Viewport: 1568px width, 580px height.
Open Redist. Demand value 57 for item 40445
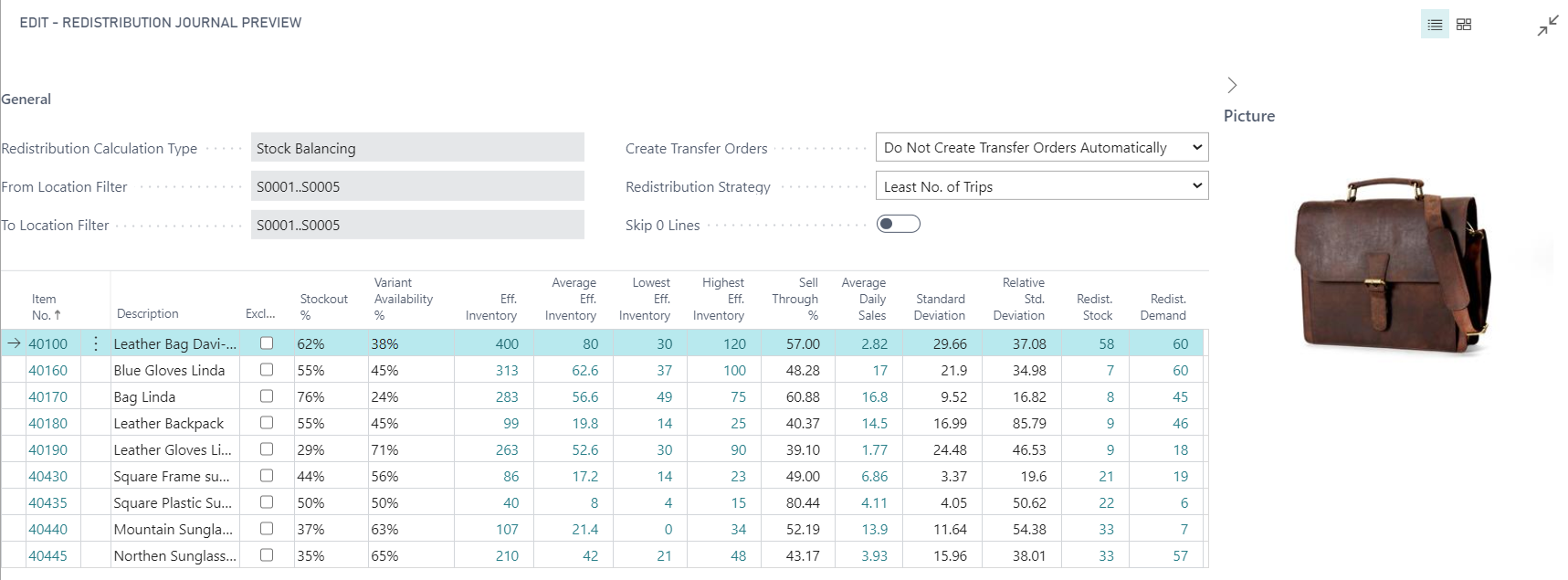[x=1180, y=556]
